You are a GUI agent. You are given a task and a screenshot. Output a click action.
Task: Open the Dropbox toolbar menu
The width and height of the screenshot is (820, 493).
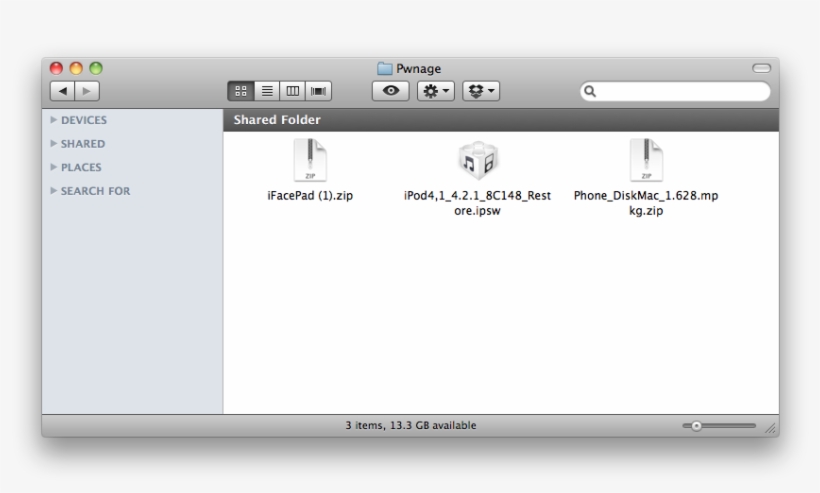[x=481, y=91]
